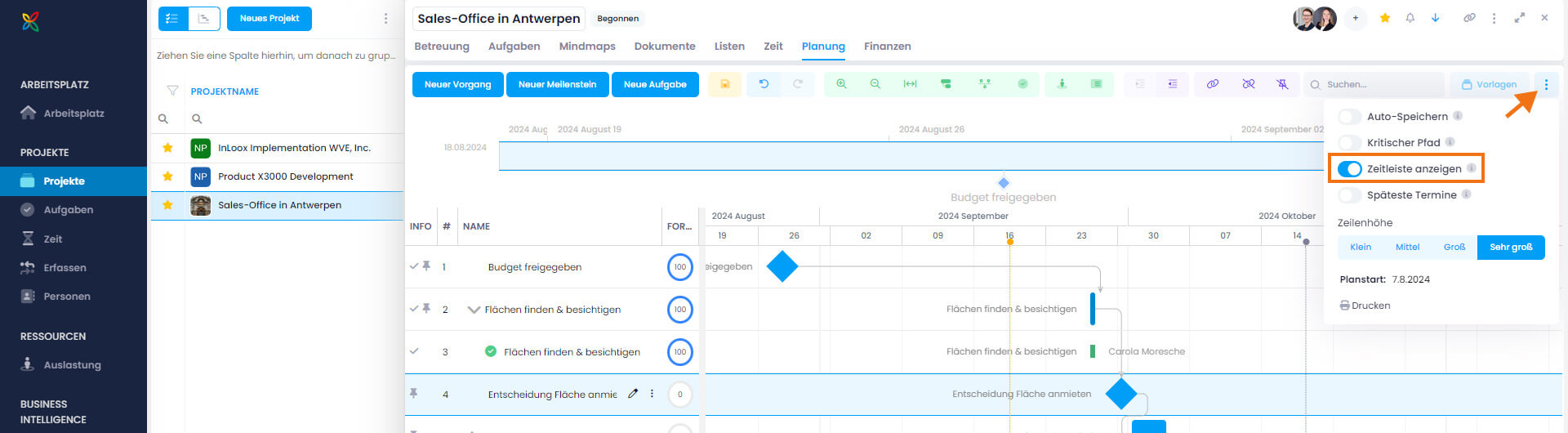Click the InLoox logo icon

31,21
